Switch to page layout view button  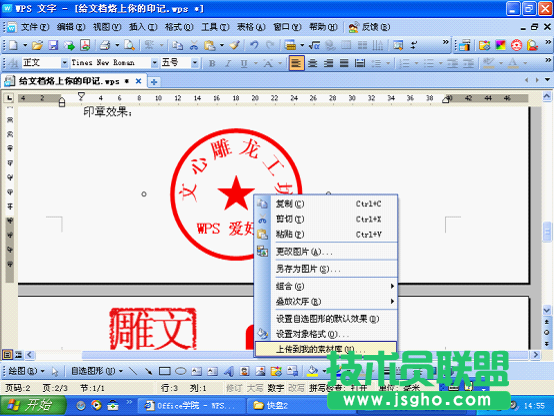click(x=7, y=354)
